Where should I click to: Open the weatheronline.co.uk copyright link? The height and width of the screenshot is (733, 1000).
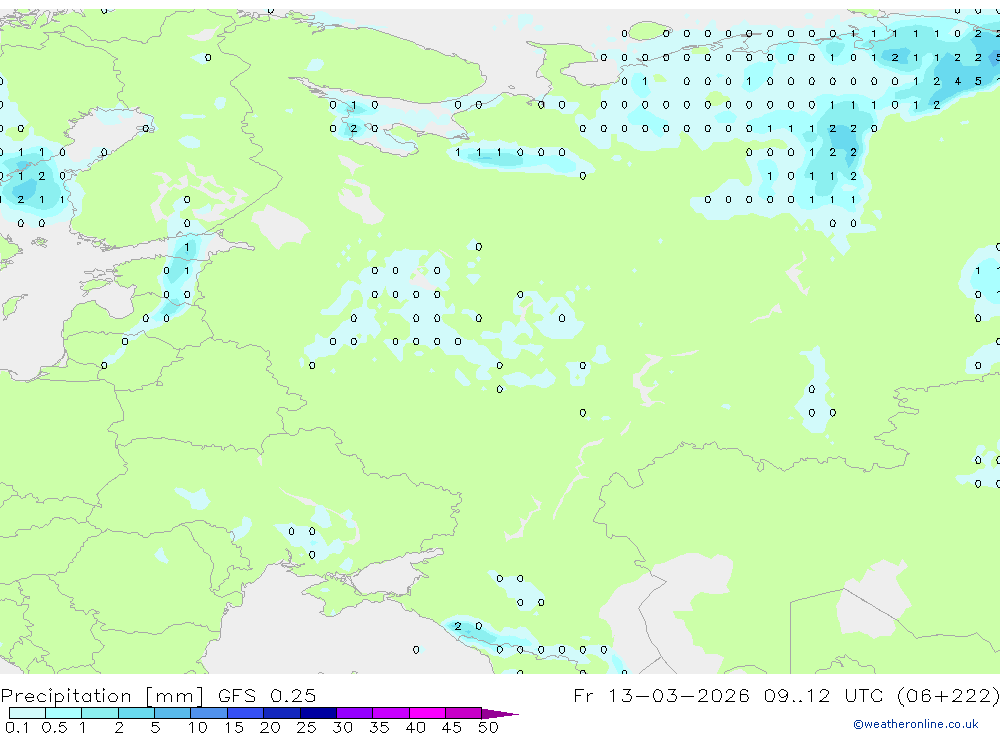coord(915,724)
